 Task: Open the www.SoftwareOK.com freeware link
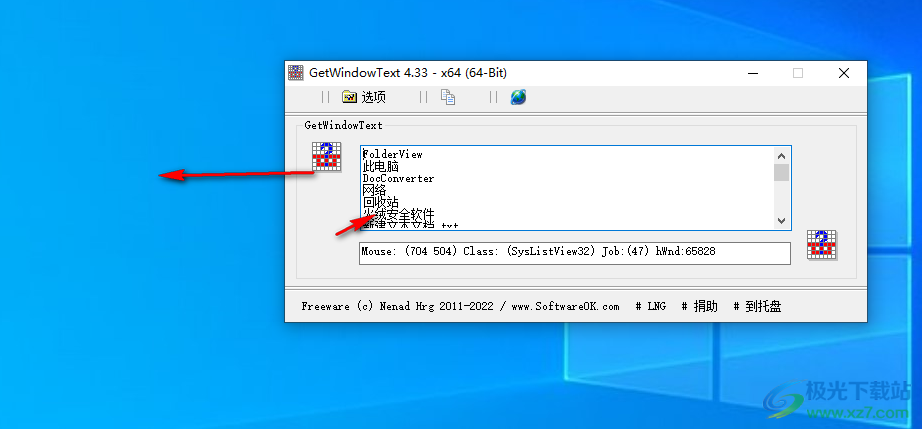click(x=564, y=306)
